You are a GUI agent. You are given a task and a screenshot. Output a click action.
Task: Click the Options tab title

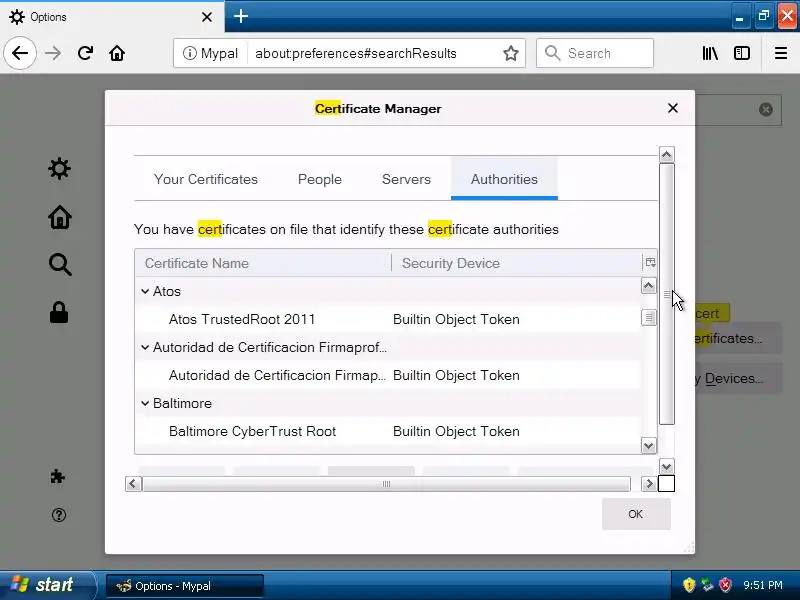(x=48, y=17)
